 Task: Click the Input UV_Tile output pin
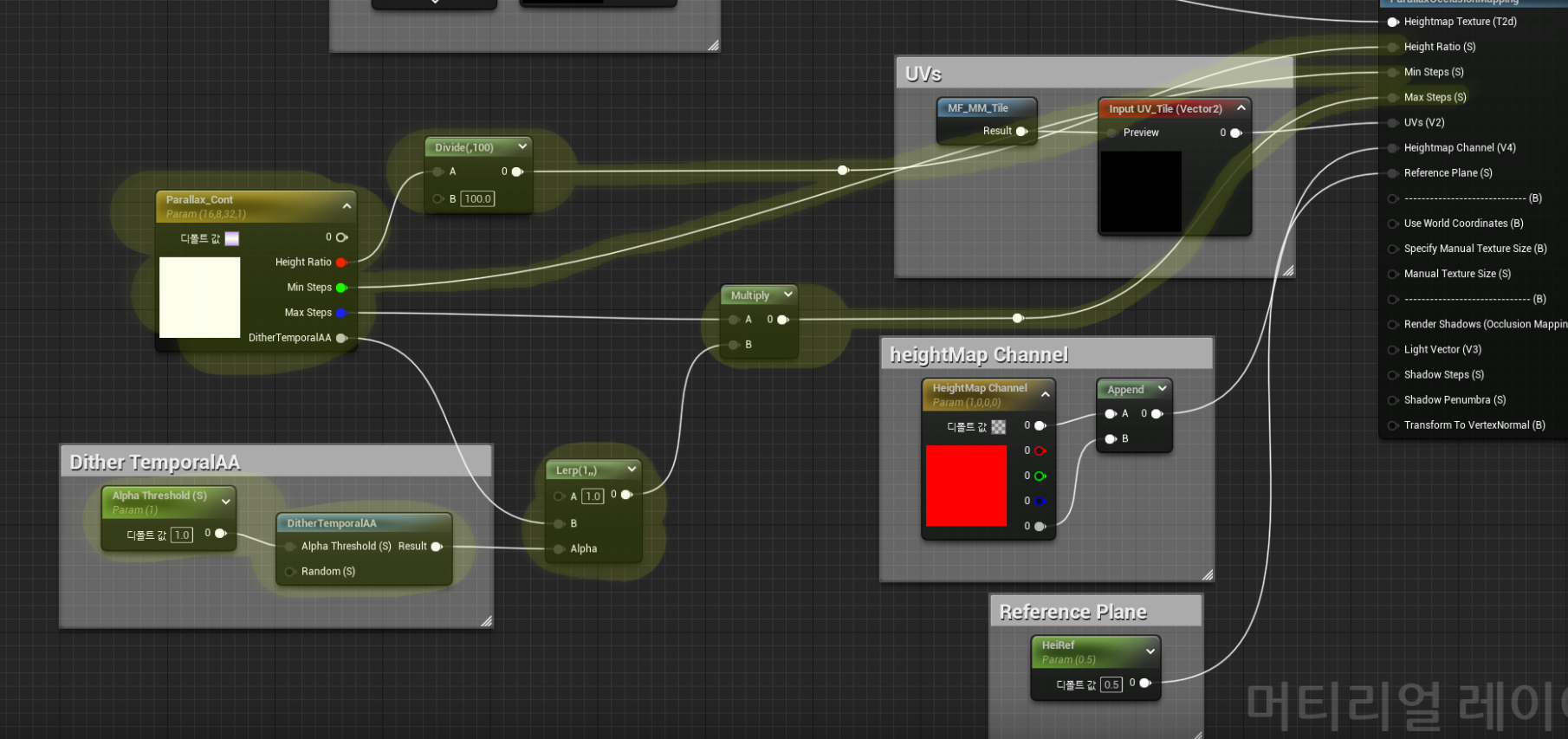[1236, 133]
